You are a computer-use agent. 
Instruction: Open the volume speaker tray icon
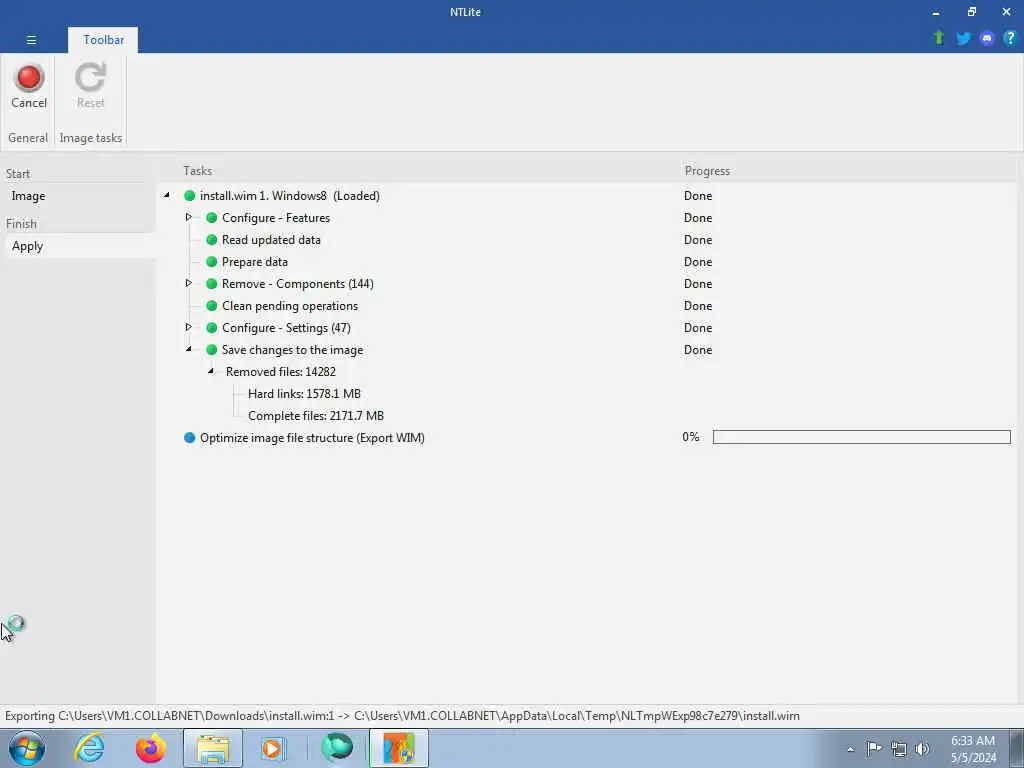[922, 748]
